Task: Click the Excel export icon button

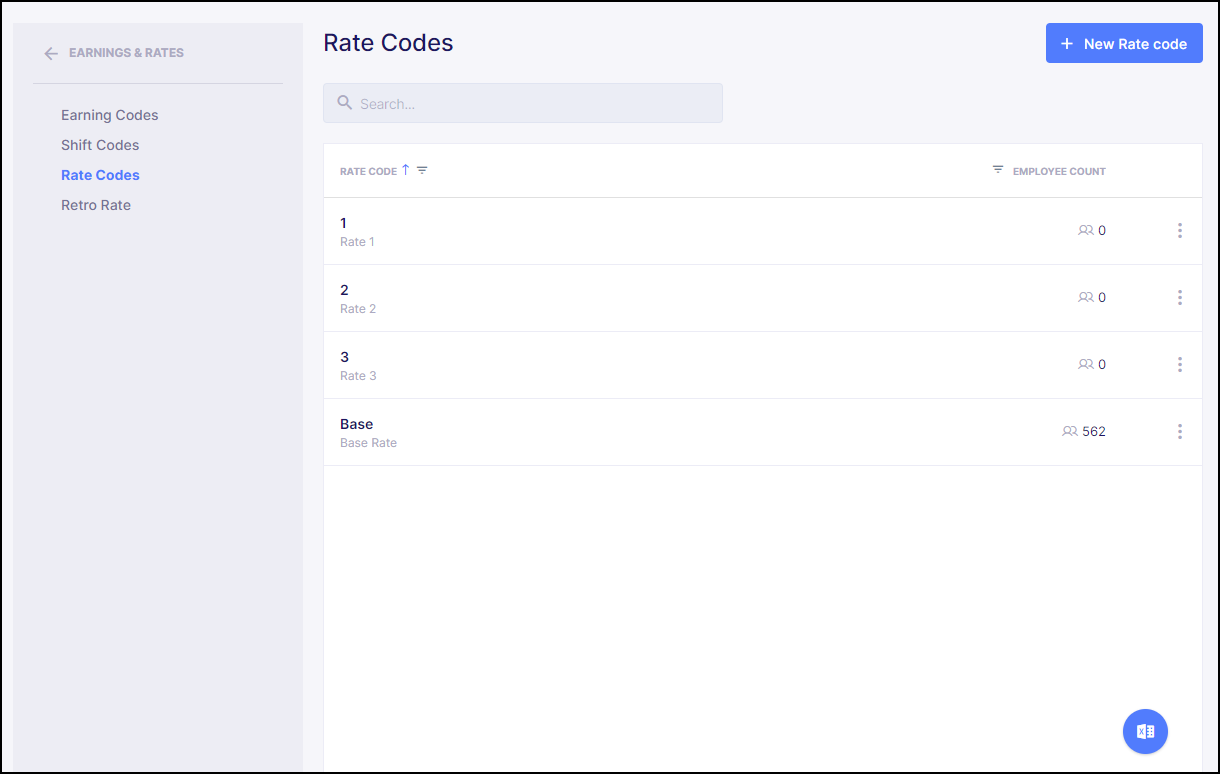Action: click(x=1145, y=731)
